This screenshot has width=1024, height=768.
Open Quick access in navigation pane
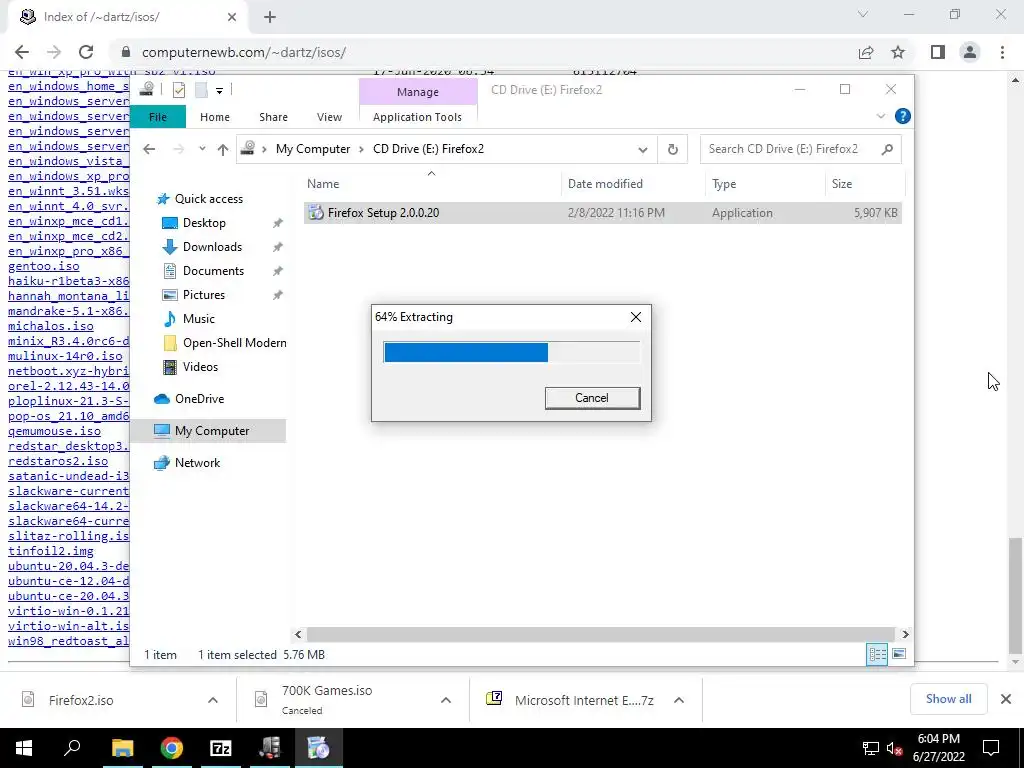click(209, 199)
